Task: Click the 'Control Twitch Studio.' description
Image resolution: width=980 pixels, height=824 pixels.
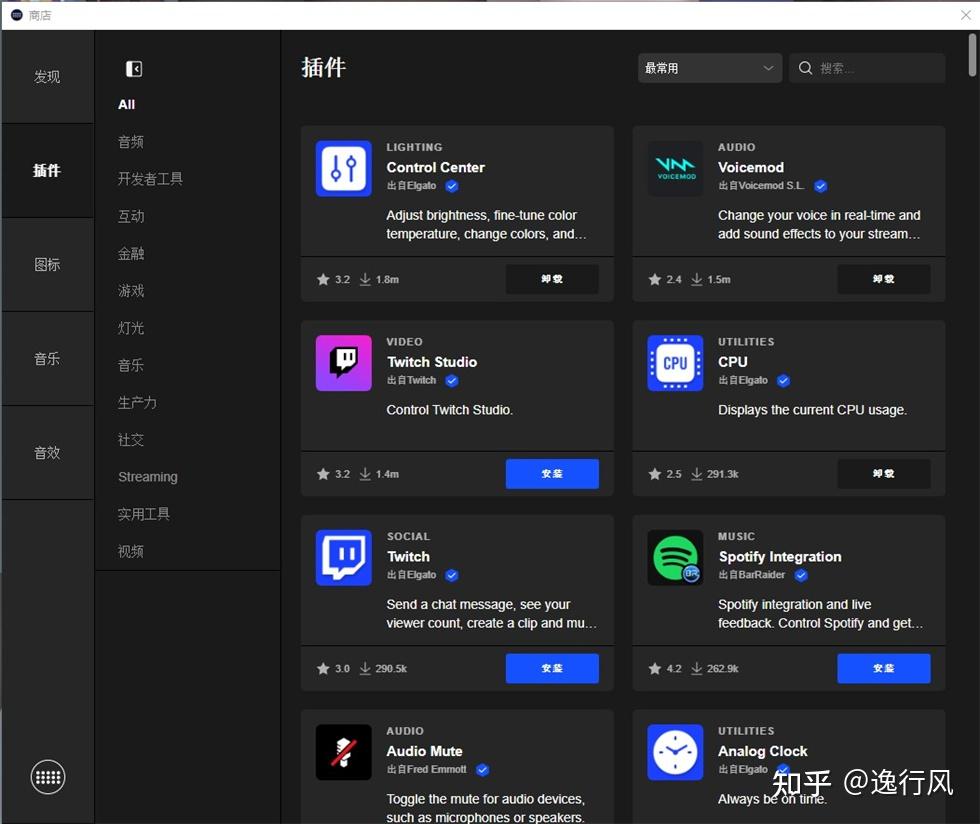Action: click(449, 410)
